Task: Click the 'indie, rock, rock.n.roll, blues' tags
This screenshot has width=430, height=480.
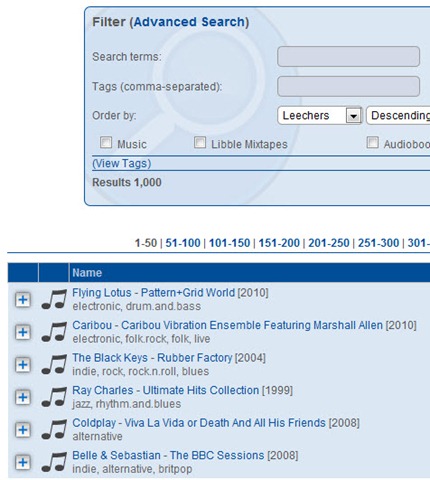Action: click(141, 371)
